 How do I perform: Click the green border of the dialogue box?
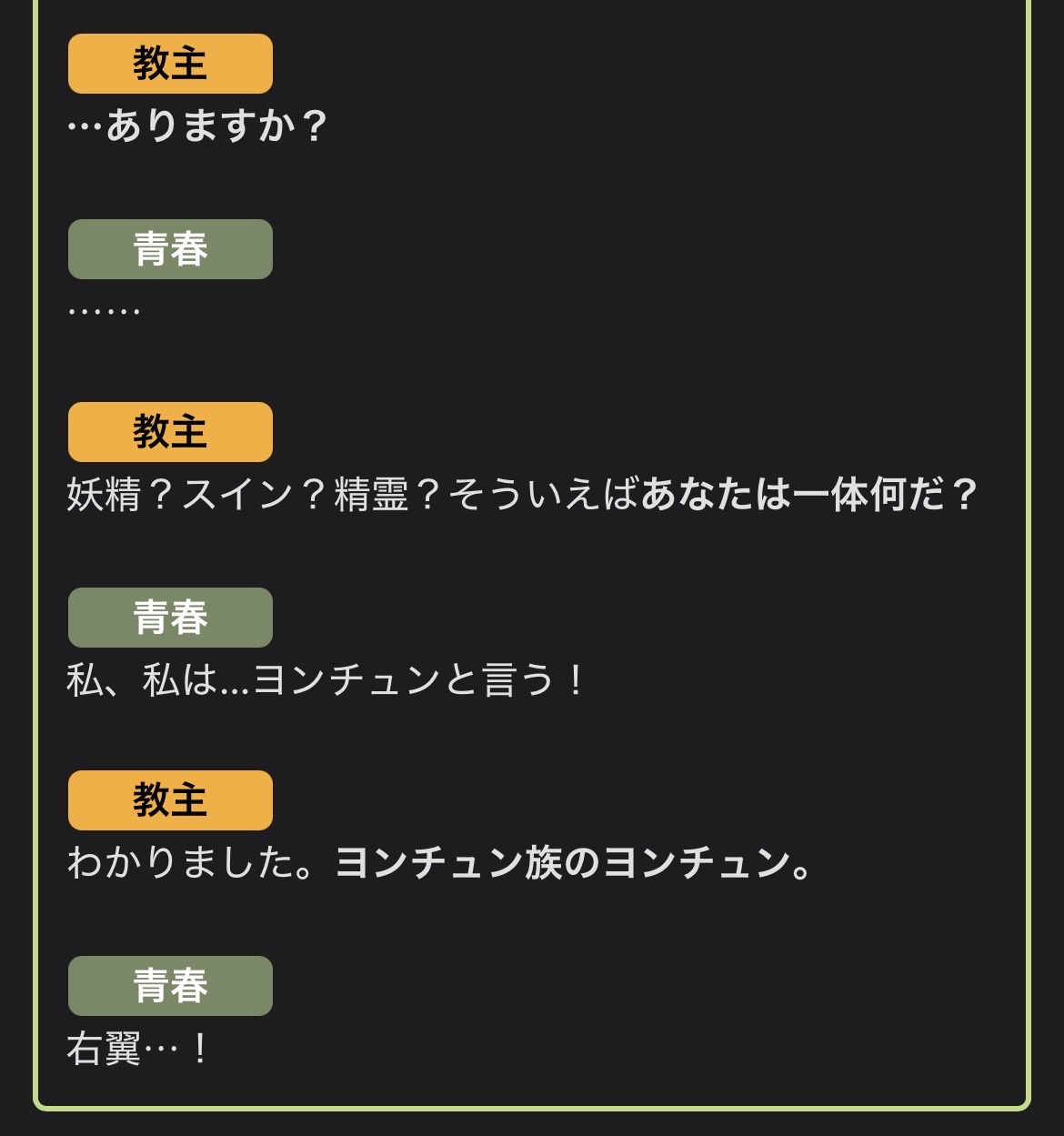click(x=1029, y=546)
